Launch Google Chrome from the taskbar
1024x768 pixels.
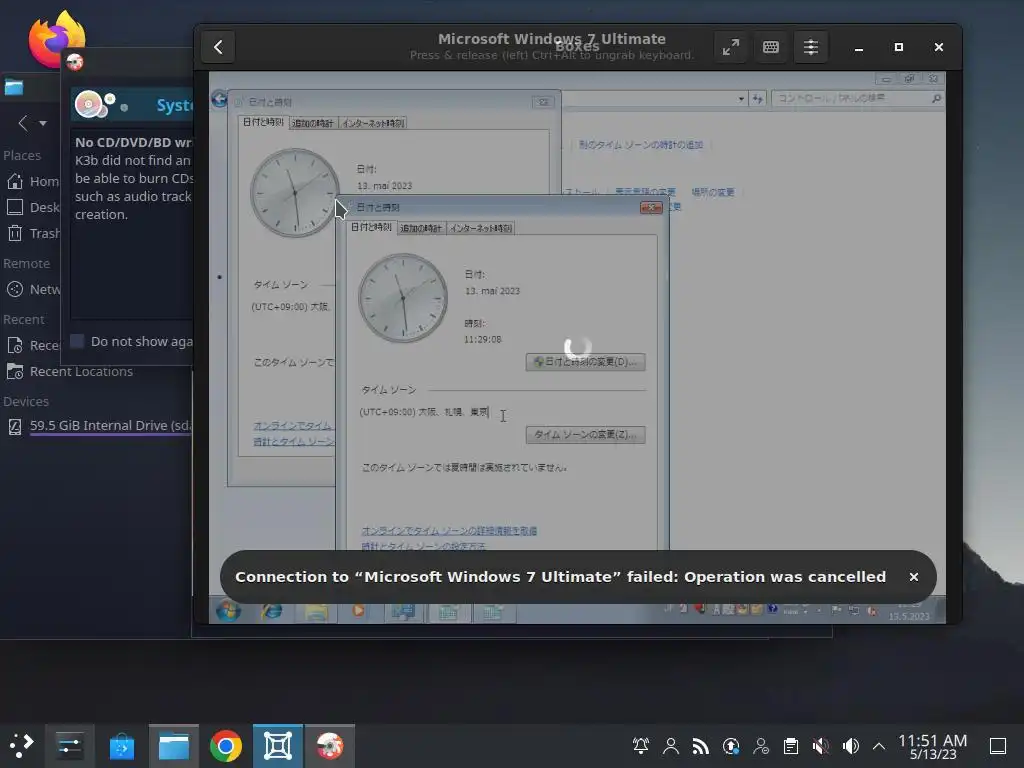226,746
